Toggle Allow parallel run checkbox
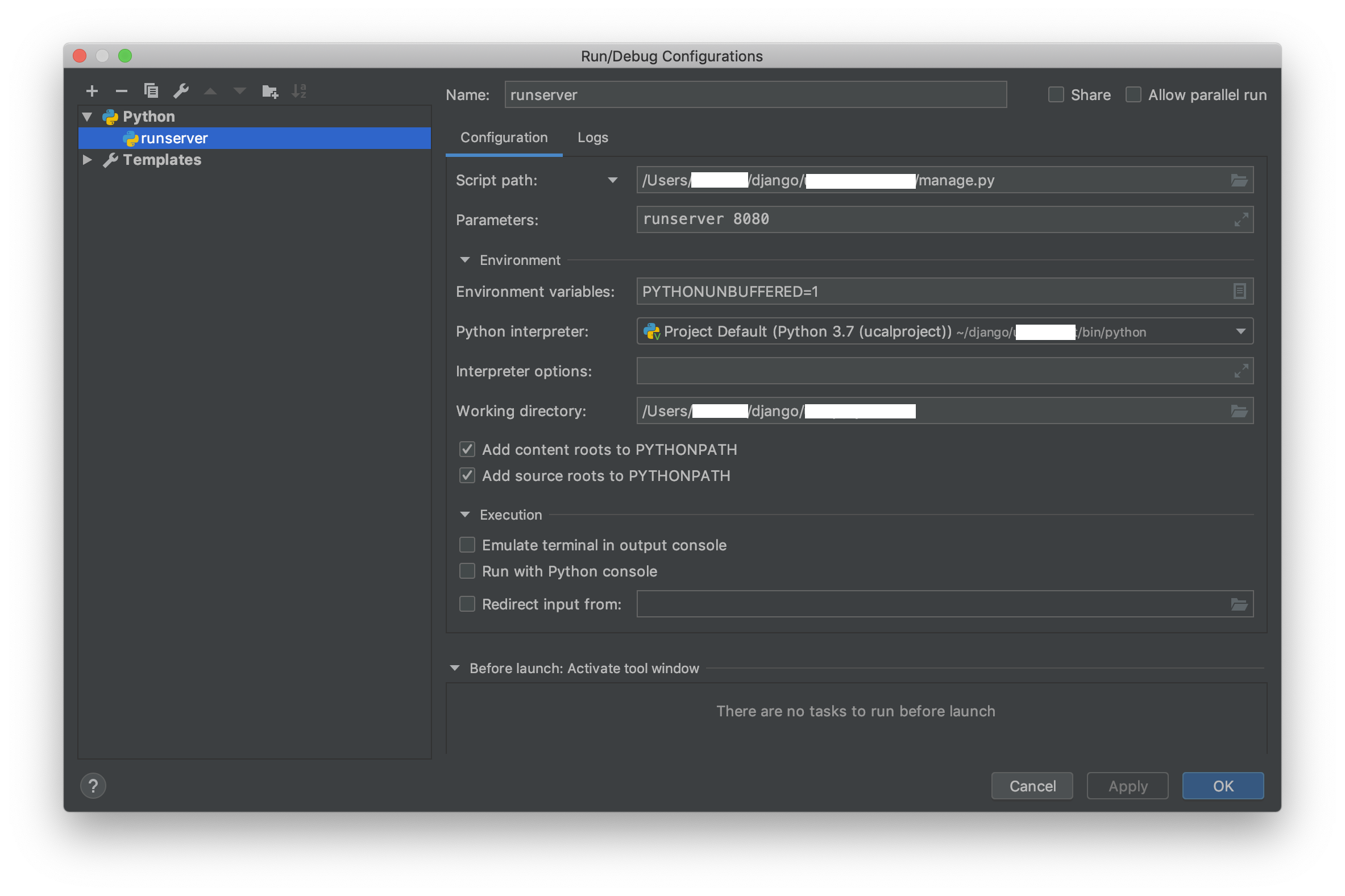 pos(1133,95)
